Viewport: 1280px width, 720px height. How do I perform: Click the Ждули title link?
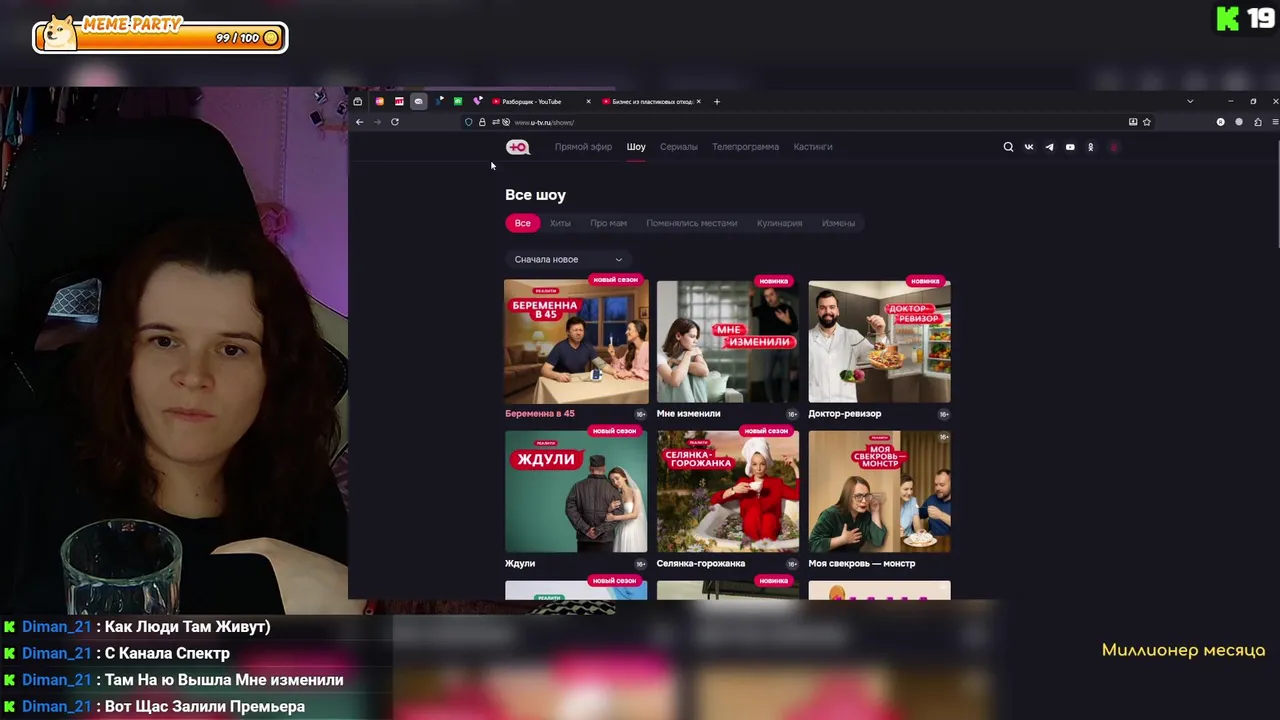click(x=520, y=563)
